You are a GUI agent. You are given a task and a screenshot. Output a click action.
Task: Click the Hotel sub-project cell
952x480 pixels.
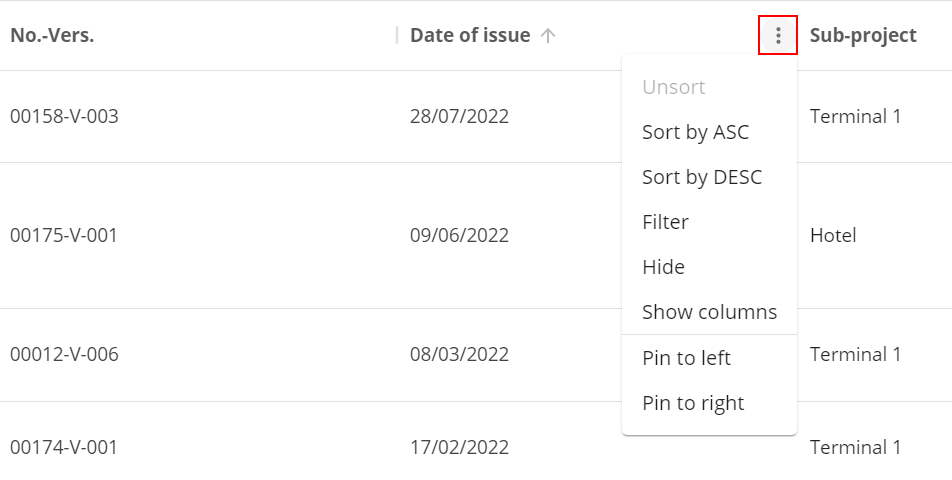click(833, 236)
